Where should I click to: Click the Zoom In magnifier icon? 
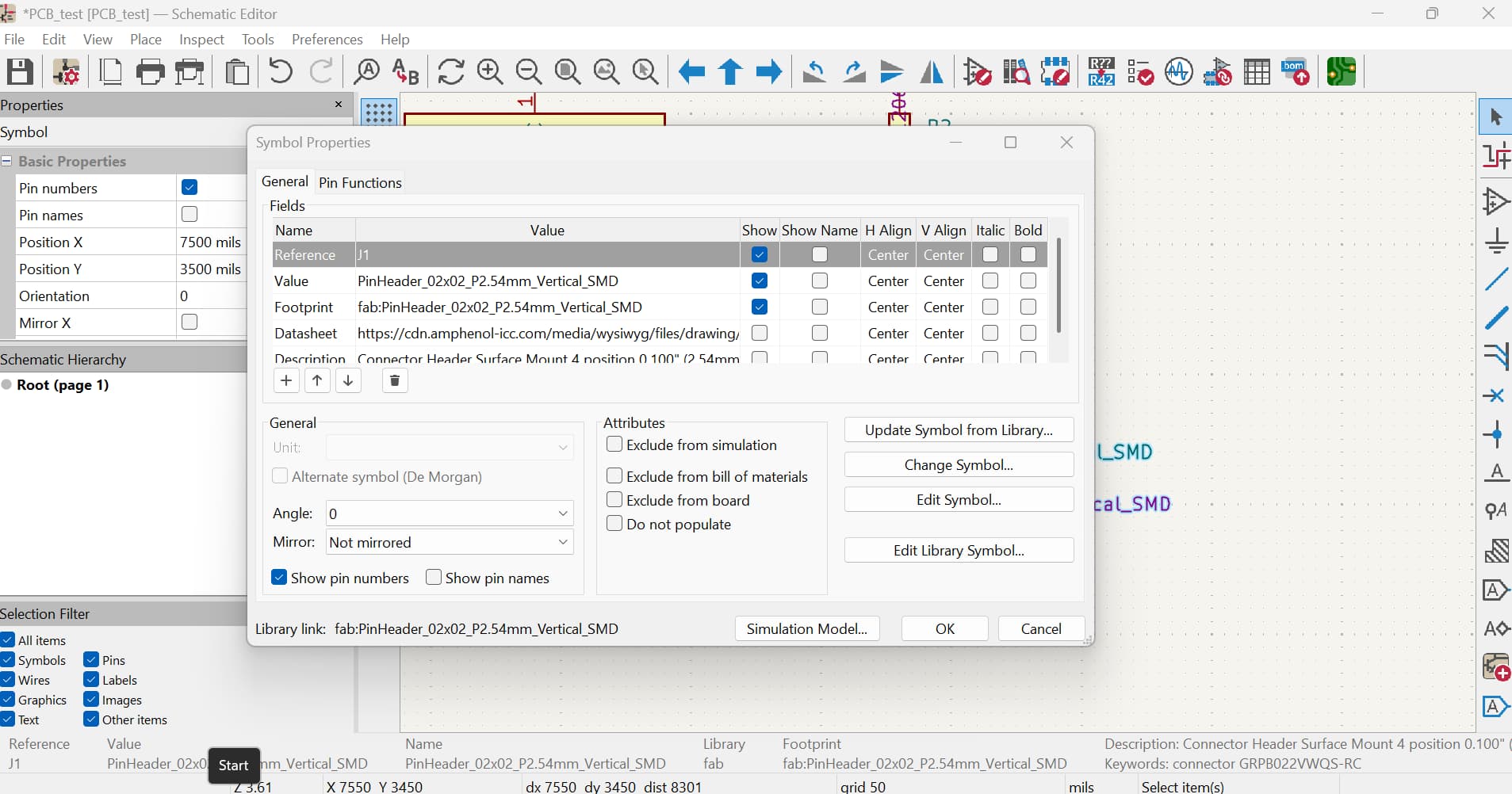[x=489, y=72]
